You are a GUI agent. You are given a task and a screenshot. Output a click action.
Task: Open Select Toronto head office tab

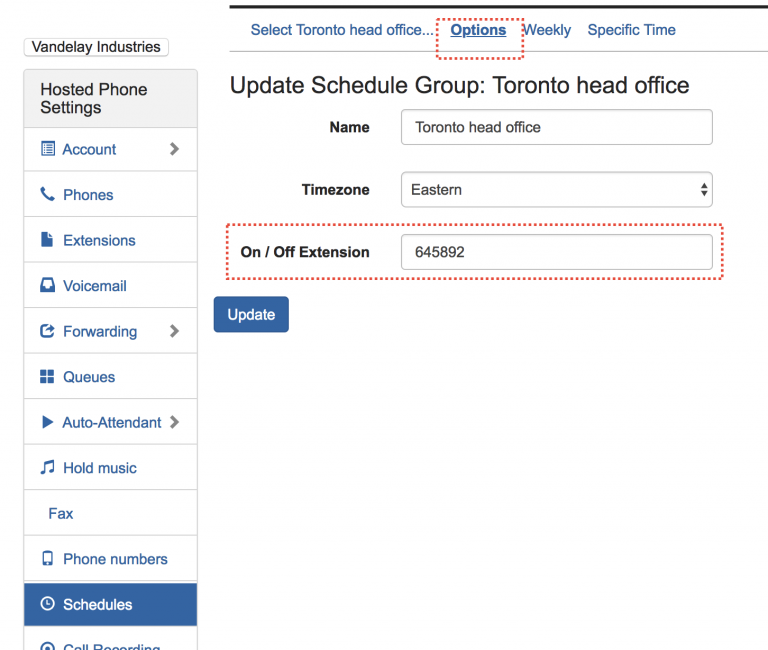[342, 30]
